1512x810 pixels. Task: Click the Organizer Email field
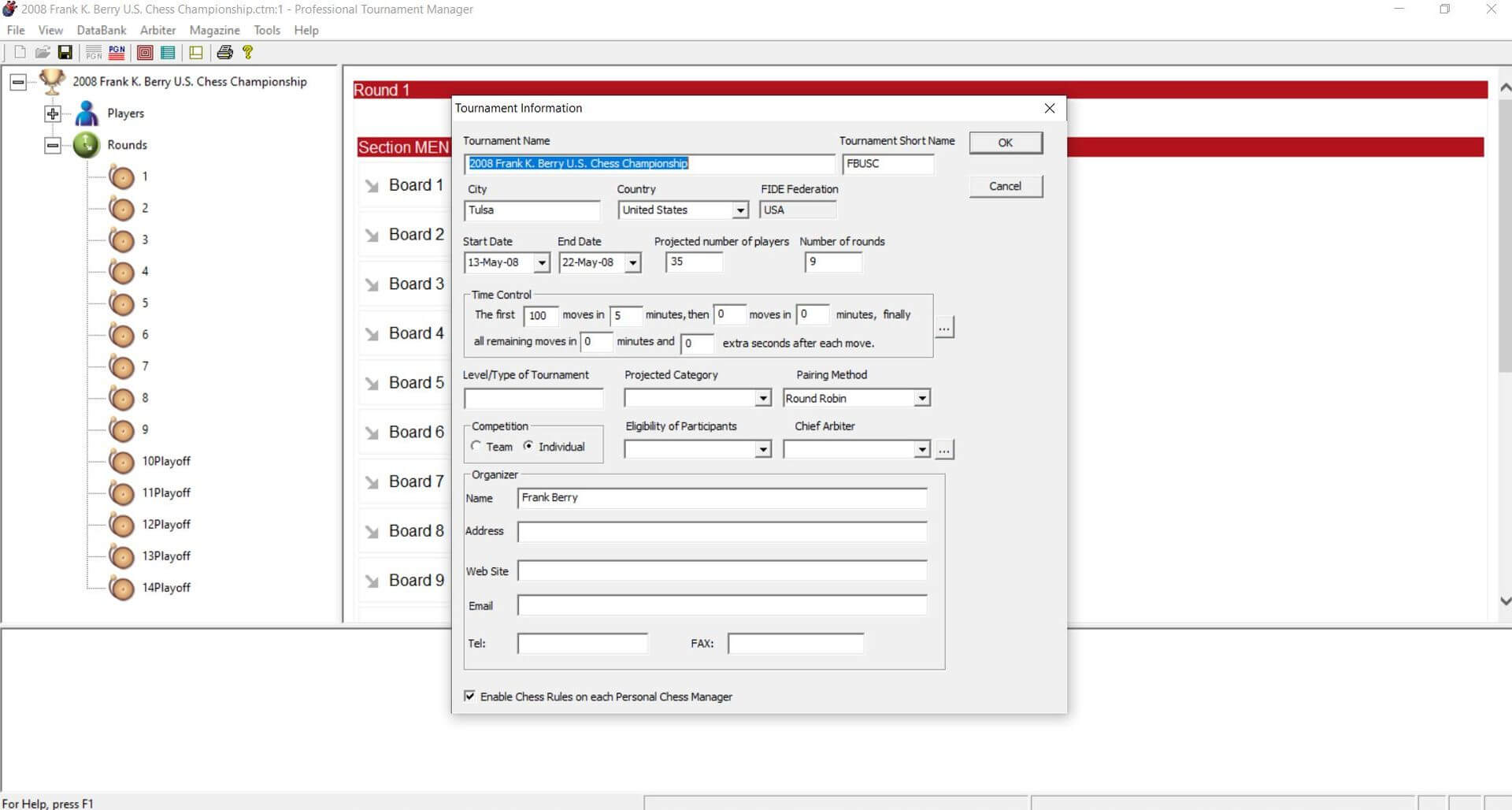722,606
